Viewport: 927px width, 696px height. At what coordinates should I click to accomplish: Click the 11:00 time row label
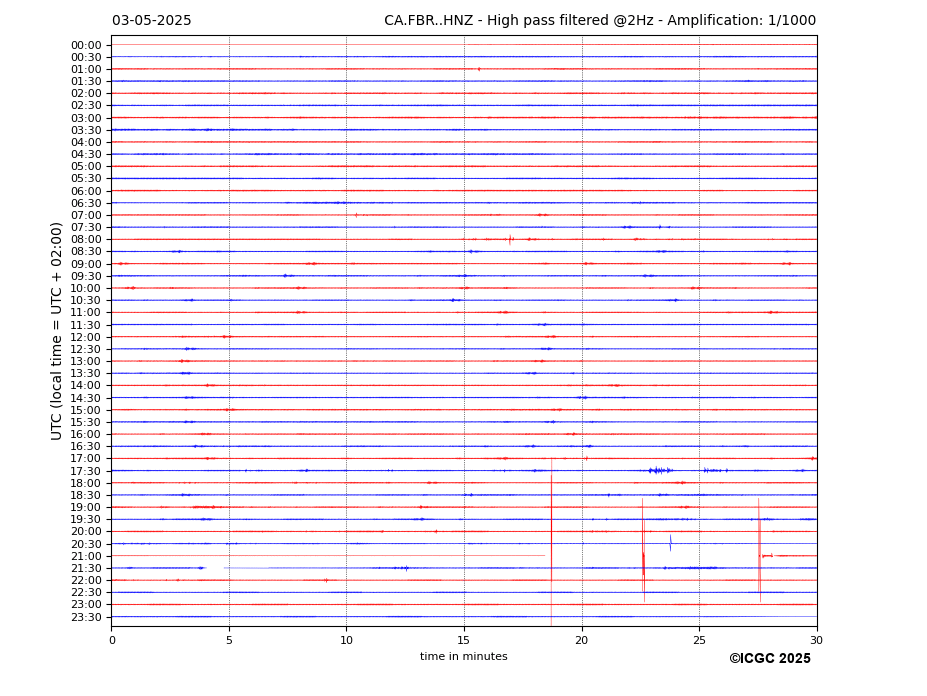pyautogui.click(x=86, y=312)
